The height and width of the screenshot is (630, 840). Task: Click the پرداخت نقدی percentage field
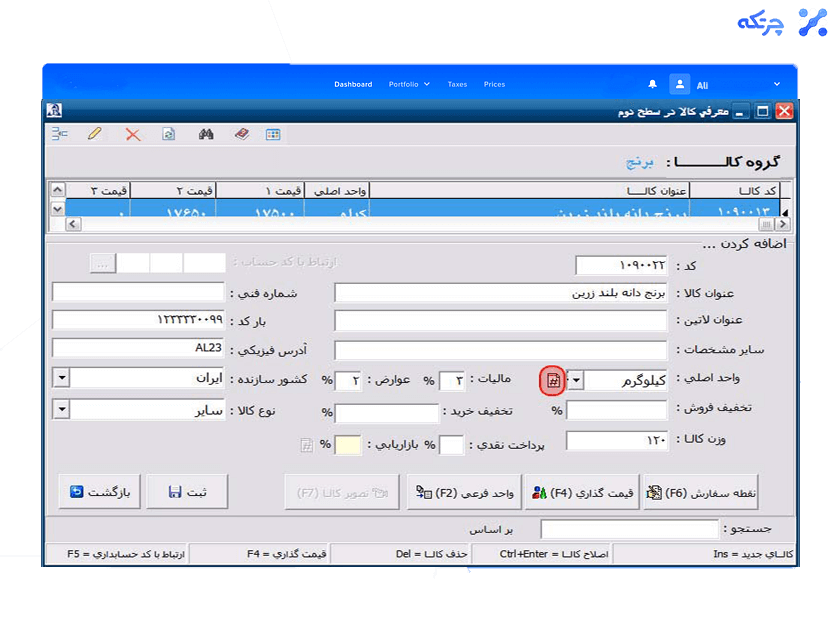(452, 445)
